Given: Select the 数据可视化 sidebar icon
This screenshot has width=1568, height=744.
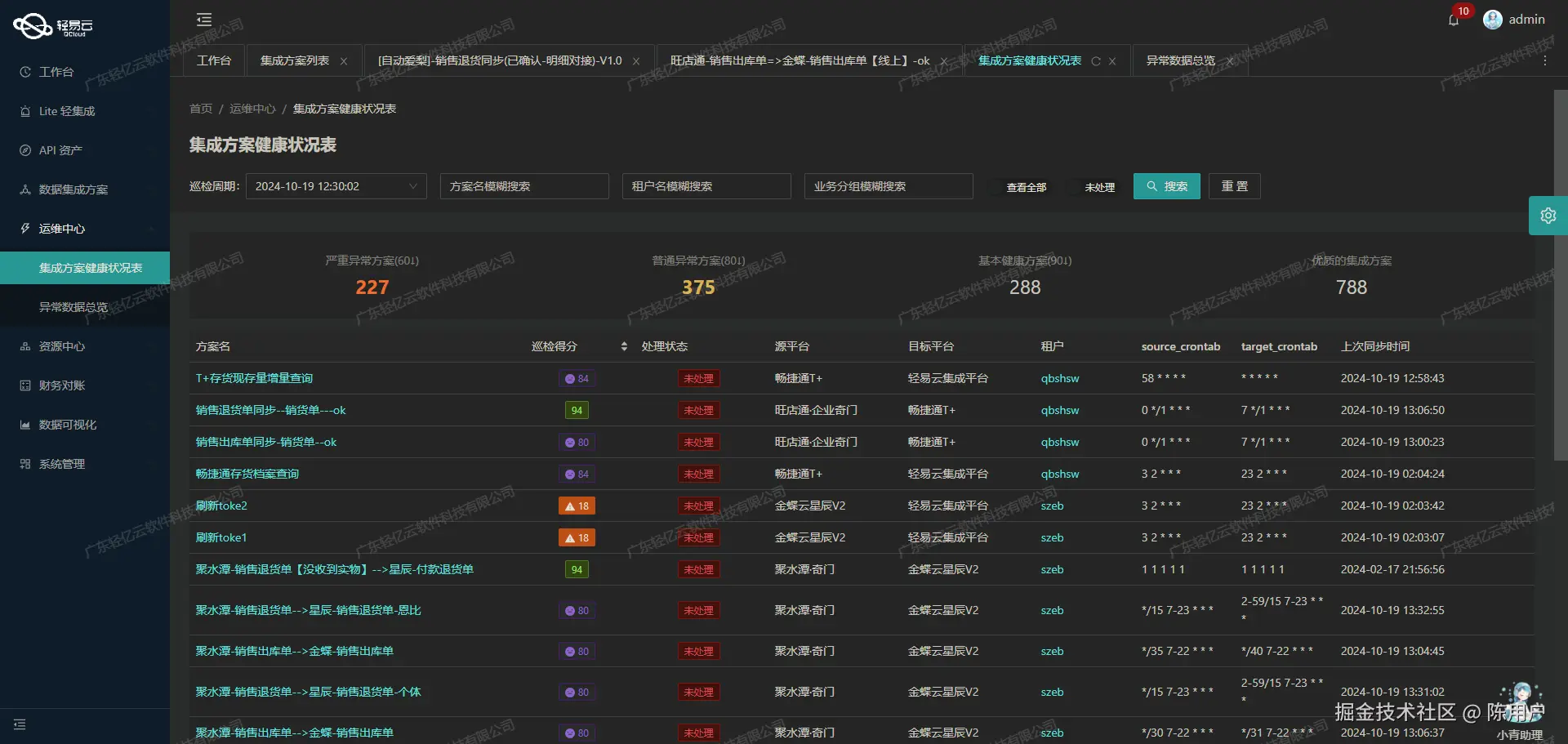Looking at the screenshot, I should pyautogui.click(x=24, y=424).
